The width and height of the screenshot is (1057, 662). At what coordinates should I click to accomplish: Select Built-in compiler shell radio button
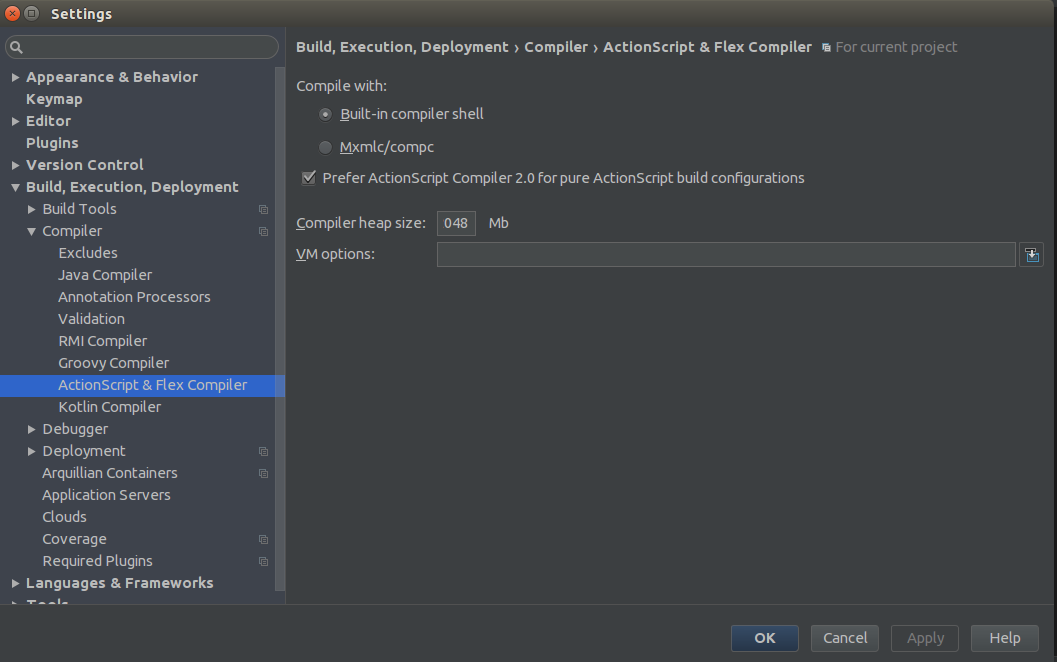pyautogui.click(x=325, y=114)
